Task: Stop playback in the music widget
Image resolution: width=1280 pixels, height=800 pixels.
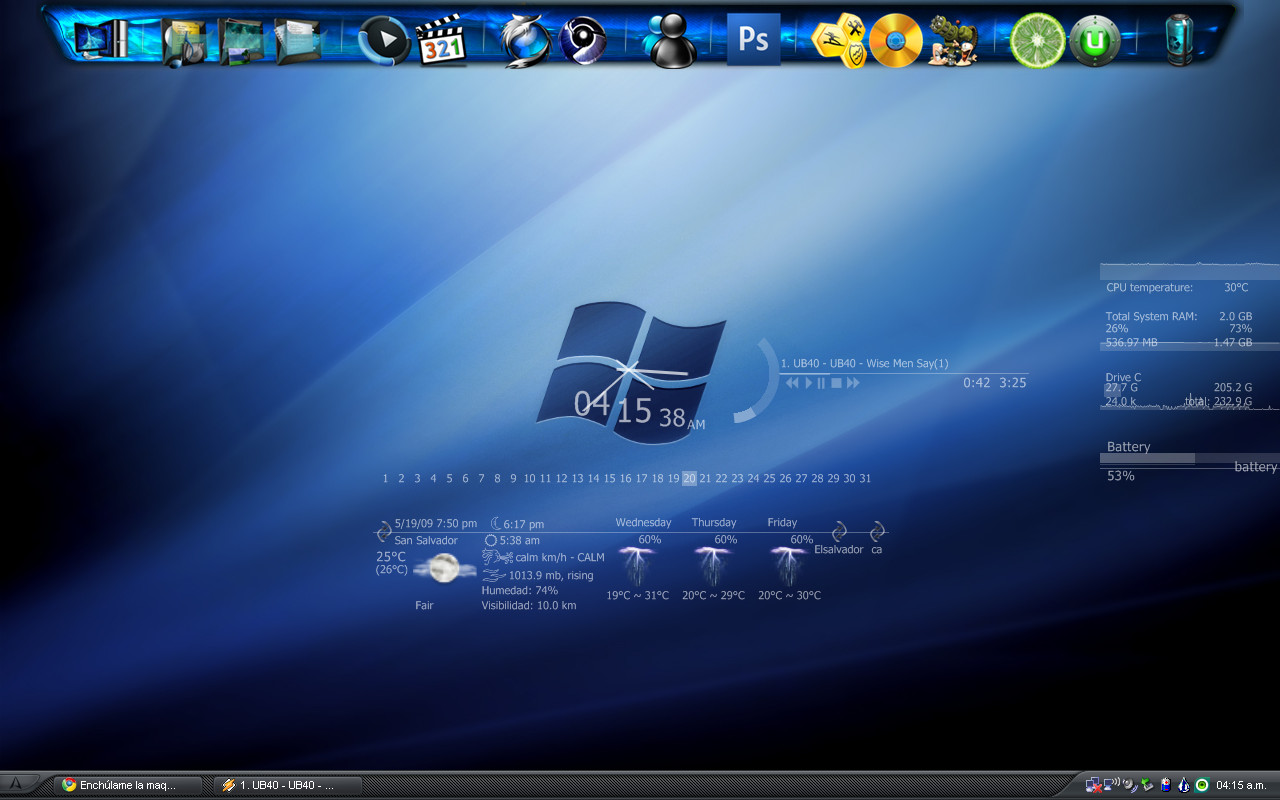Action: (836, 383)
